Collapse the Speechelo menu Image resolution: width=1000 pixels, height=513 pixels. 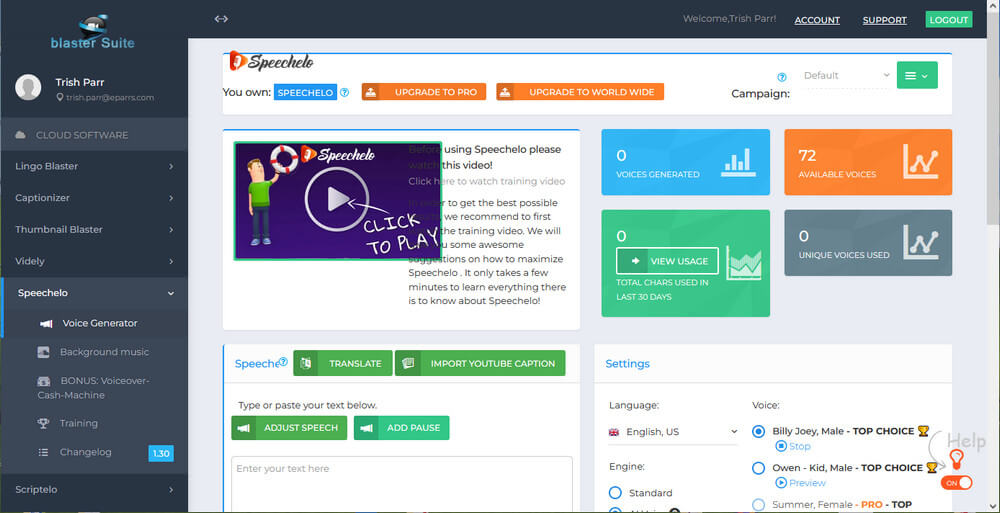click(x=94, y=294)
